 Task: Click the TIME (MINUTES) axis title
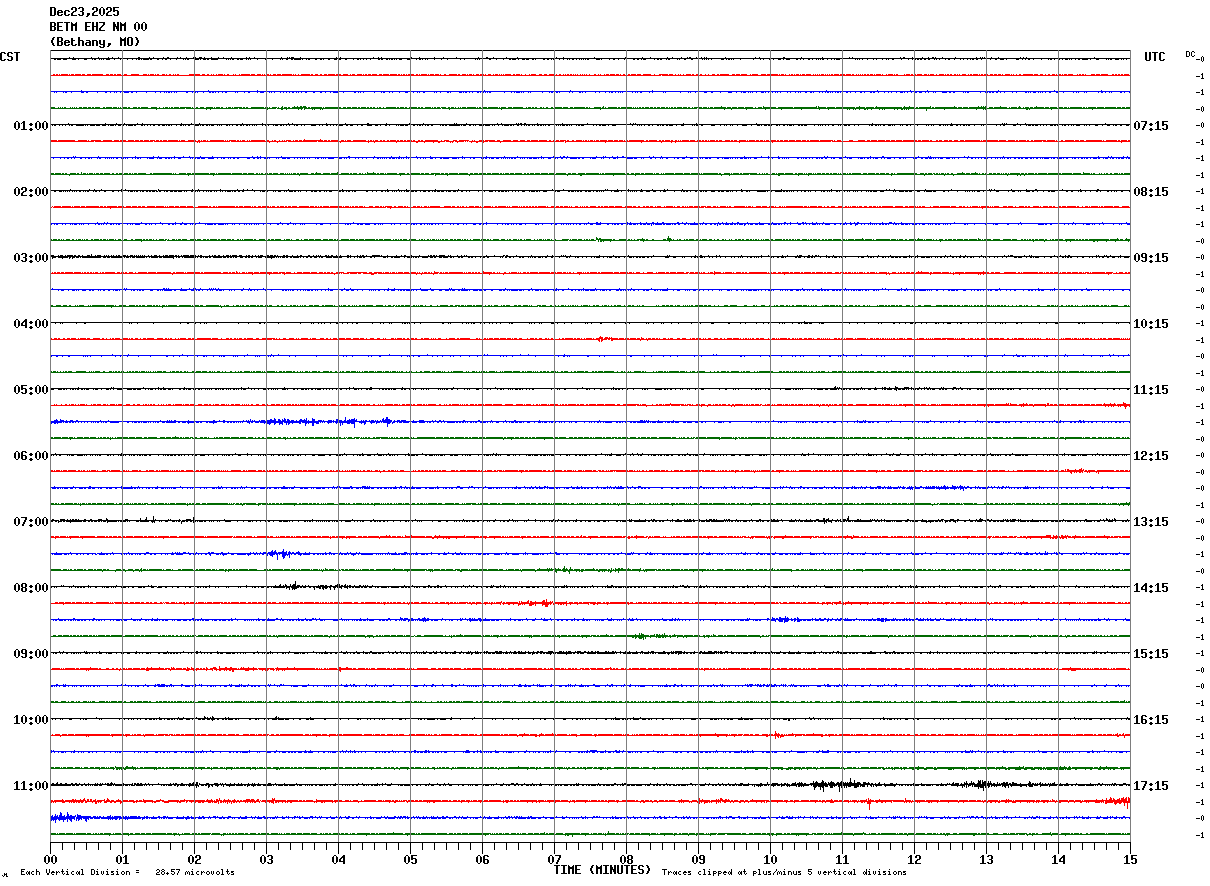[x=602, y=870]
